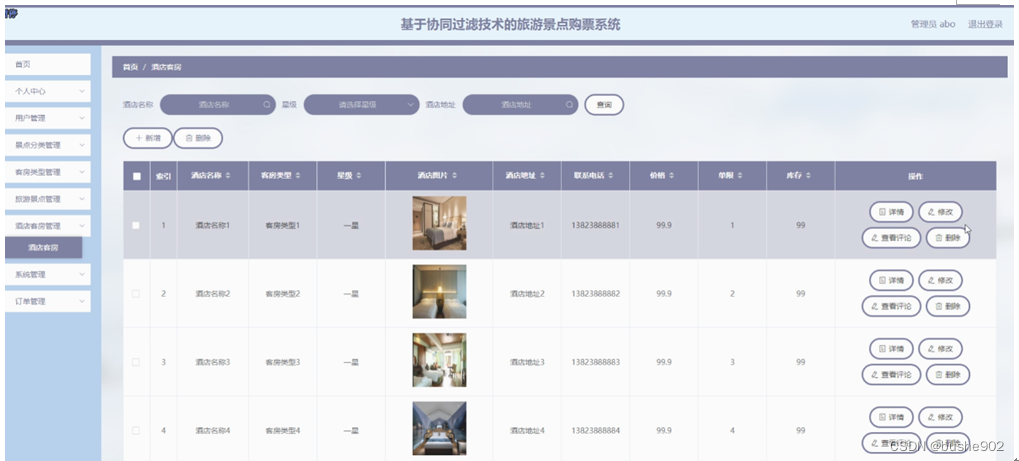Click 删除 in 酒店名称1 row
Image resolution: width=1019 pixels, height=461 pixels.
(948, 238)
